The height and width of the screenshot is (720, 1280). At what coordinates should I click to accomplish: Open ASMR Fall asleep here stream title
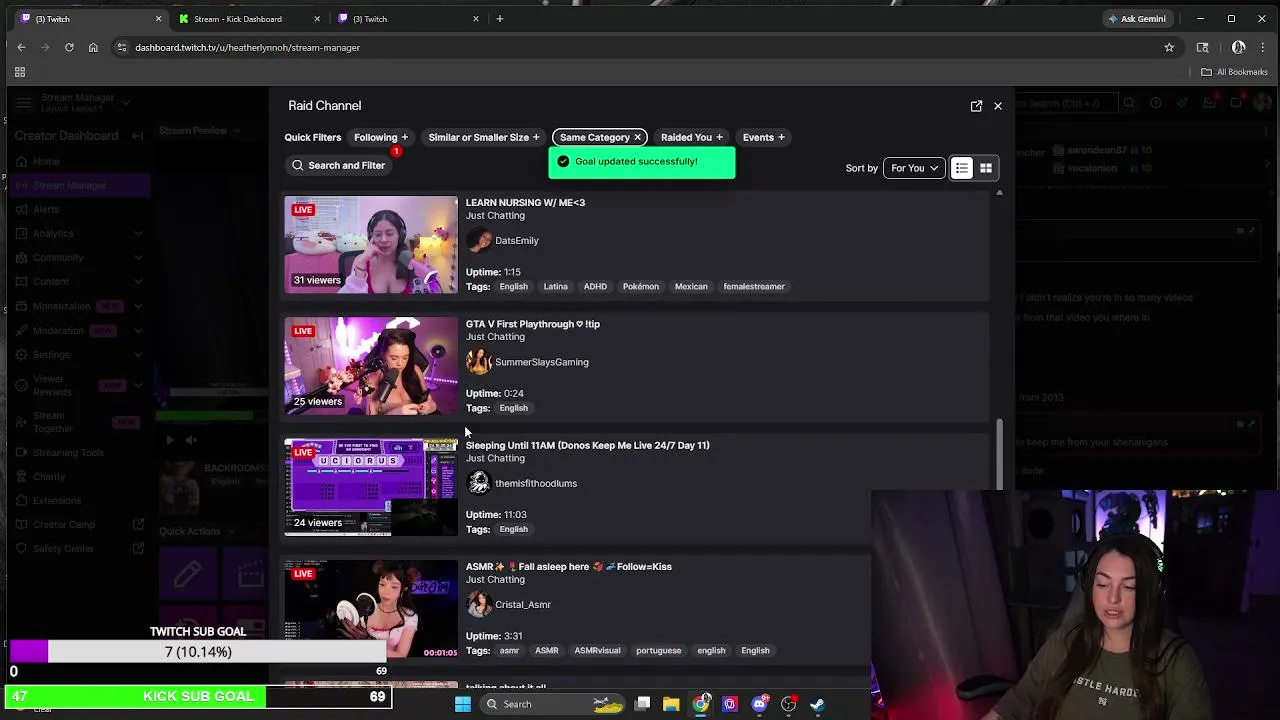[x=568, y=566]
